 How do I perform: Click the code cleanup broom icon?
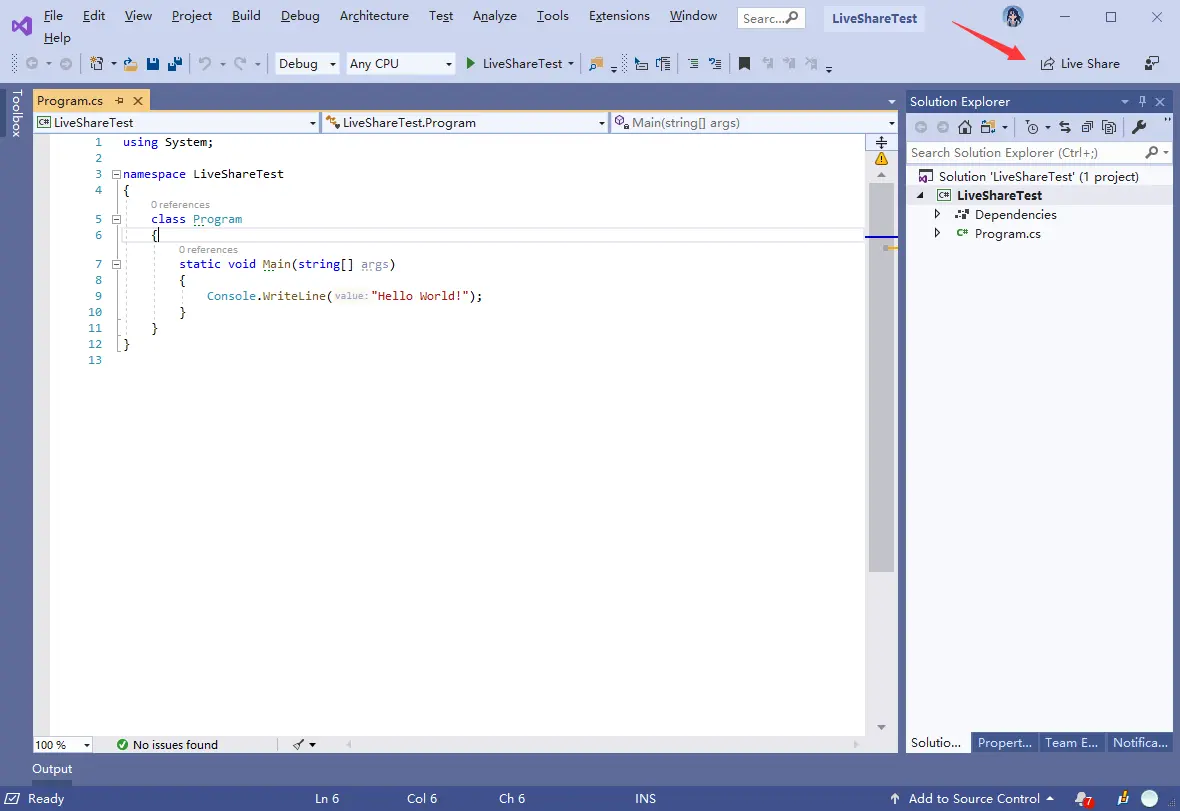pos(300,745)
